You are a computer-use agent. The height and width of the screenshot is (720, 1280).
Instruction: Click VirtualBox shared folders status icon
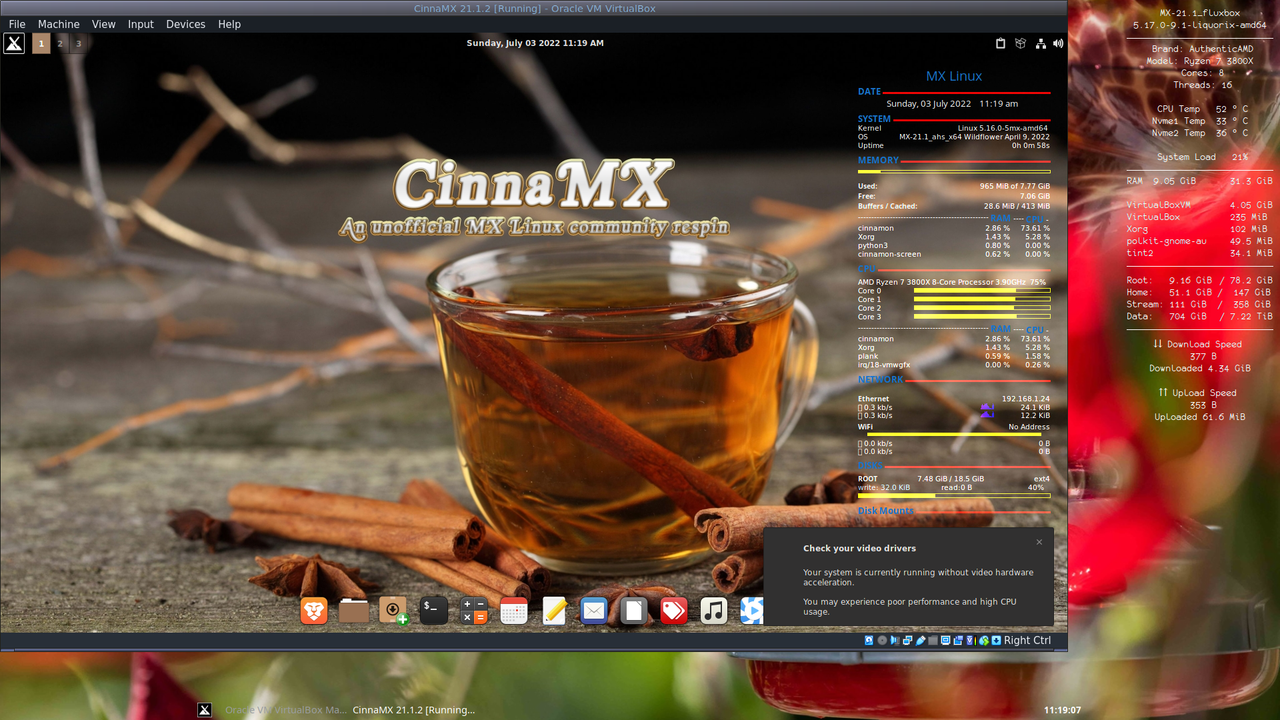click(x=933, y=640)
